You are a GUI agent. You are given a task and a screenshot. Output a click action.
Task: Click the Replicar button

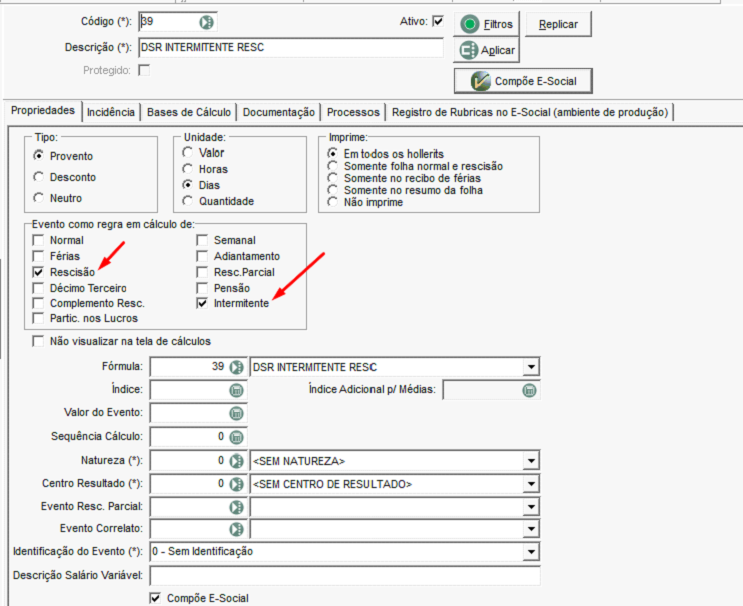558,24
